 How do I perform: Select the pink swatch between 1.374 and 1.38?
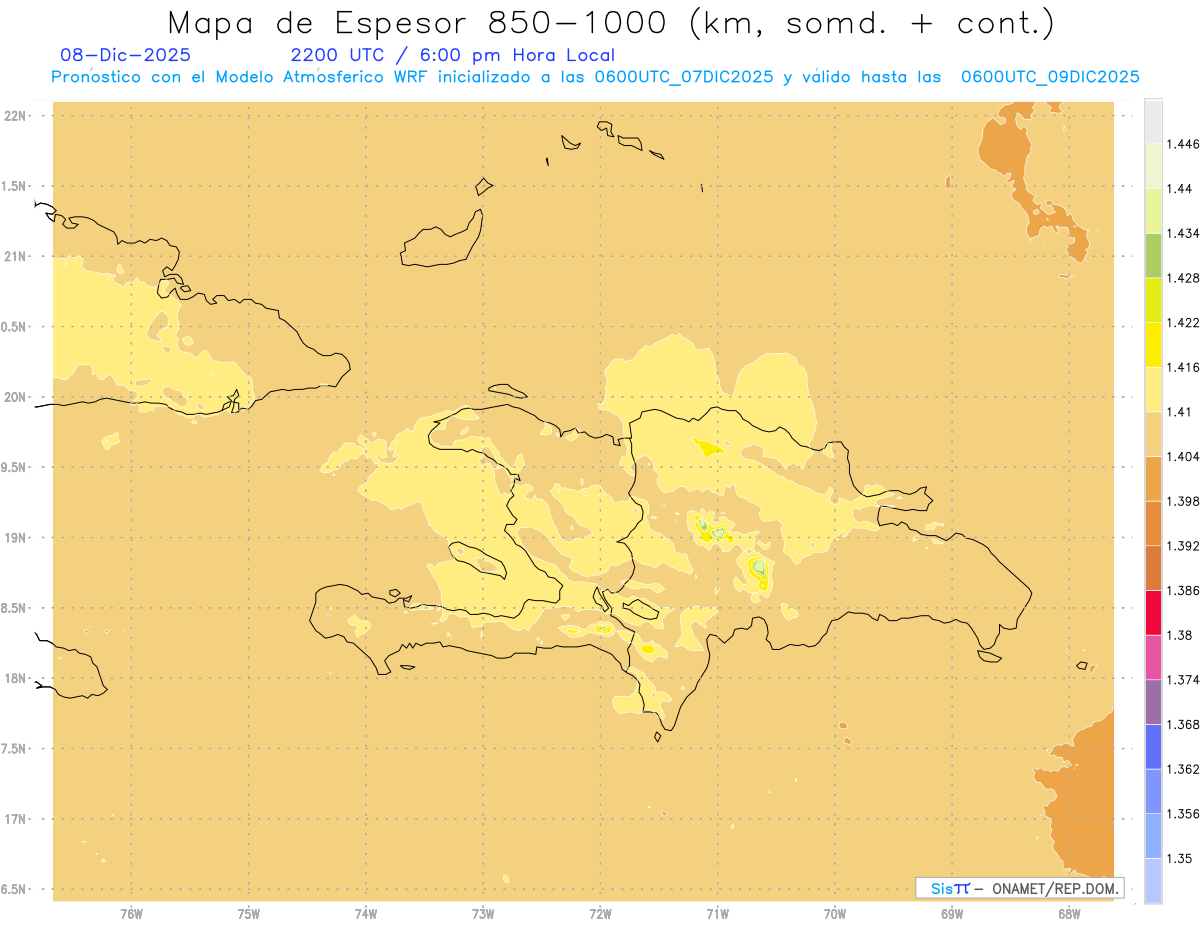click(1153, 657)
